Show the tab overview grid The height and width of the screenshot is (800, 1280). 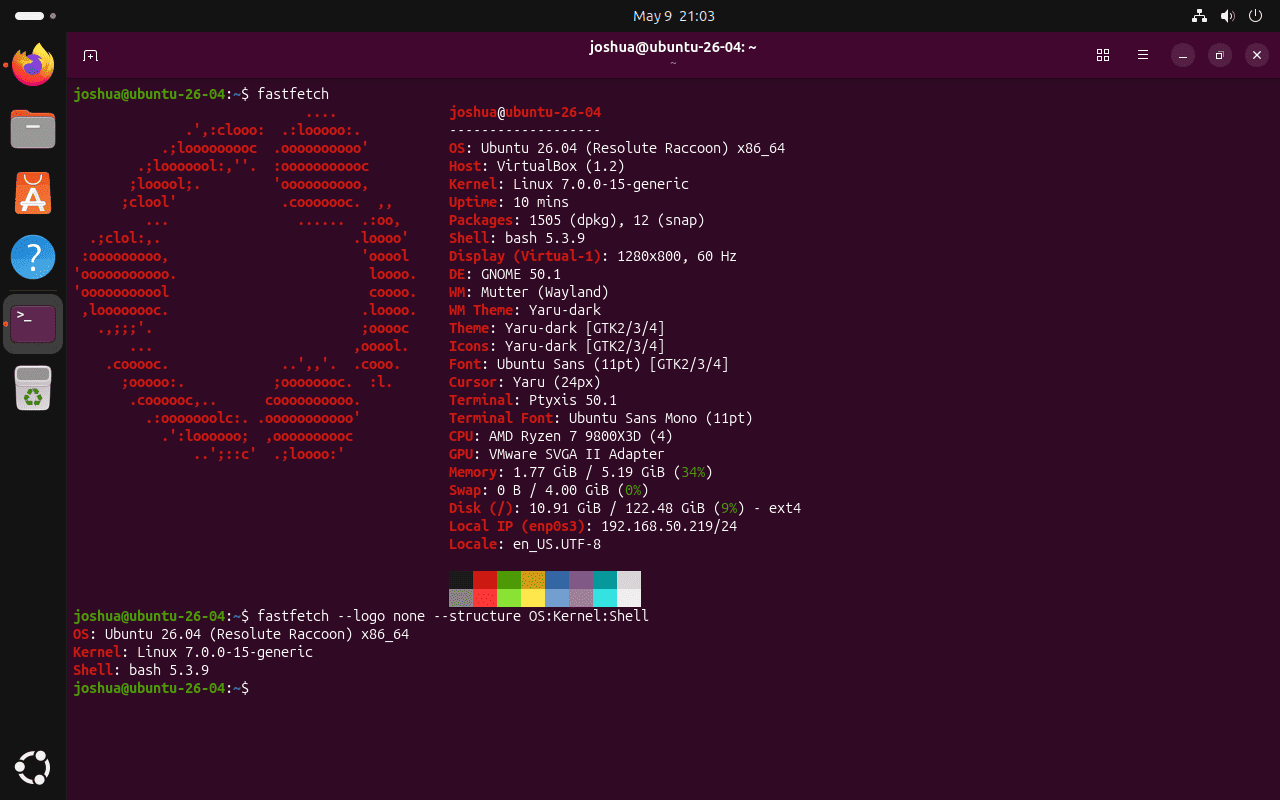[1103, 55]
